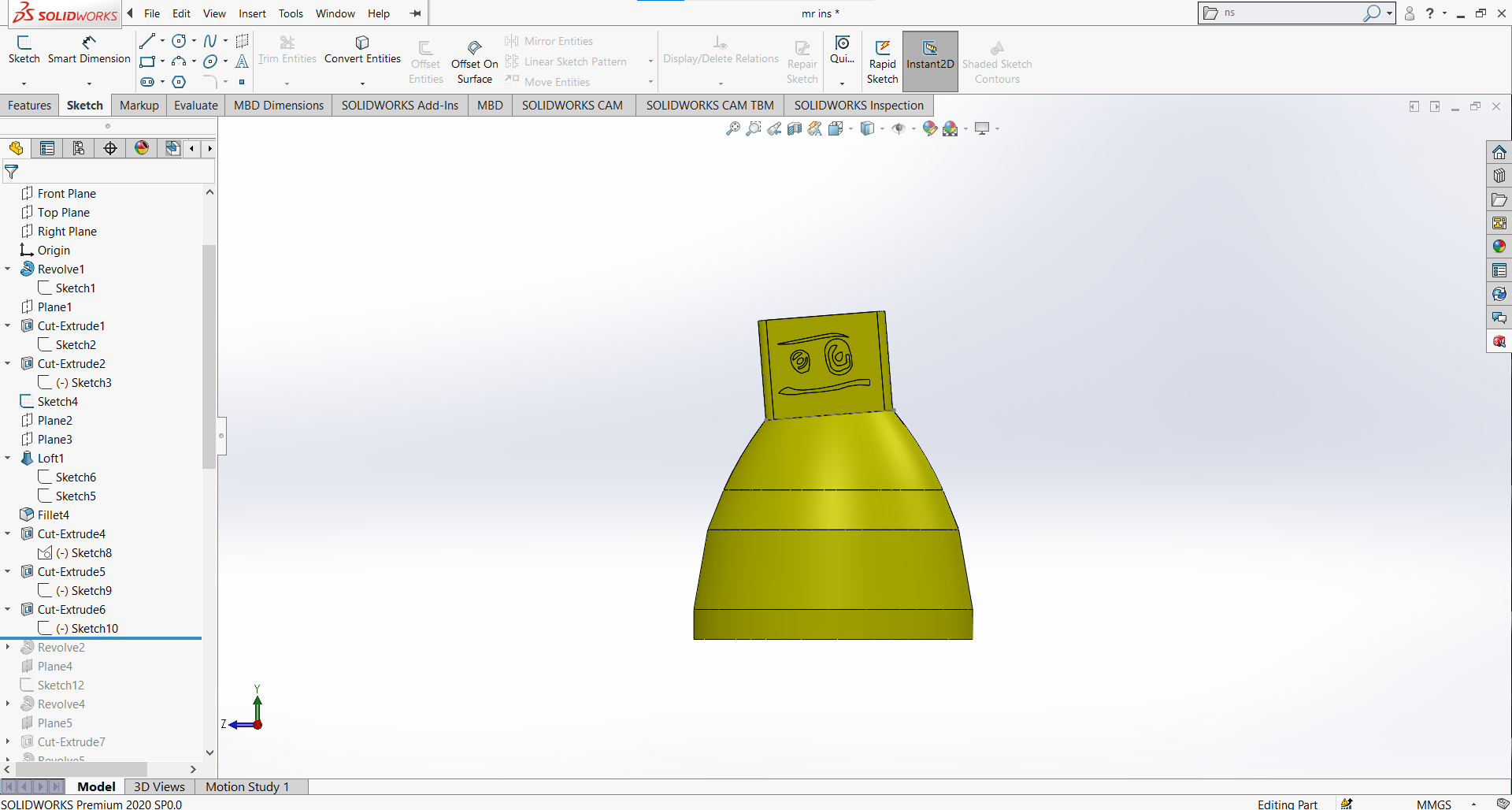Activate the Convert Entities tool
Screen dimensions: 1512x810
tap(361, 50)
